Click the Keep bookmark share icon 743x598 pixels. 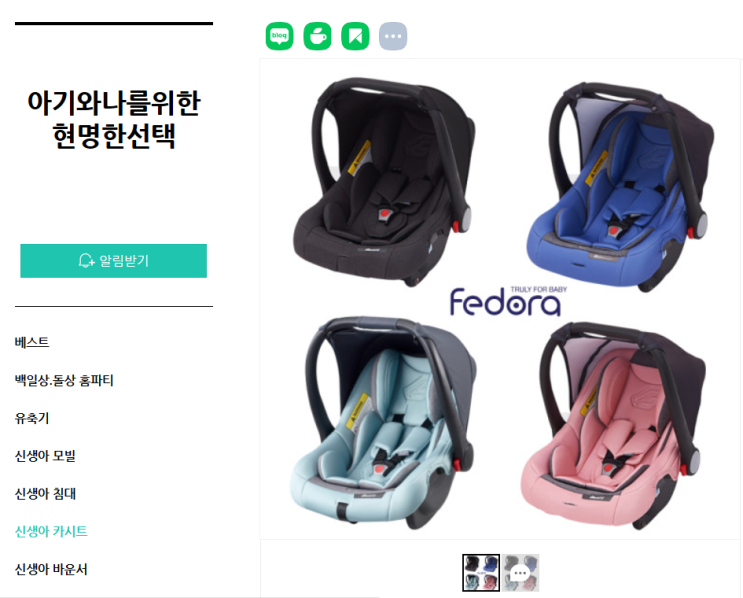point(355,36)
